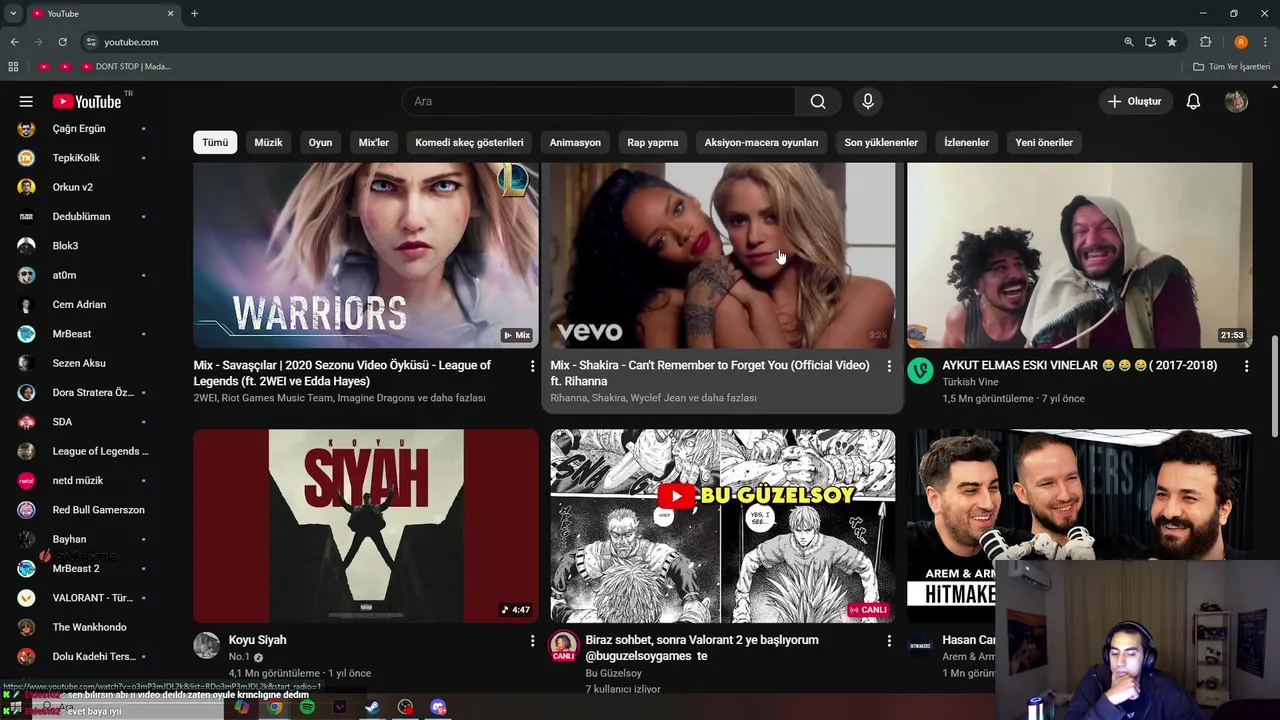Screen dimensions: 1280x720
Task: Click the search magnifier button
Action: pyautogui.click(x=818, y=101)
